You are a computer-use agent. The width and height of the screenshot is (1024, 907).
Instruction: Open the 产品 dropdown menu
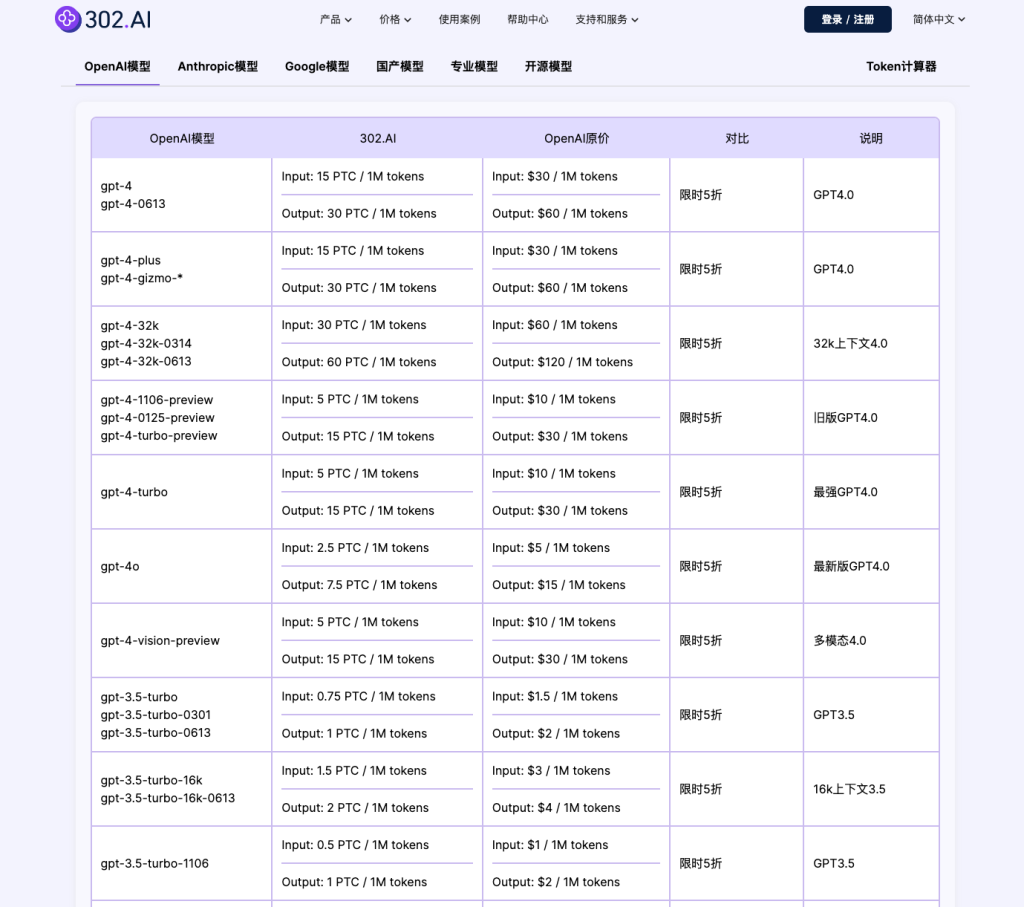point(336,20)
